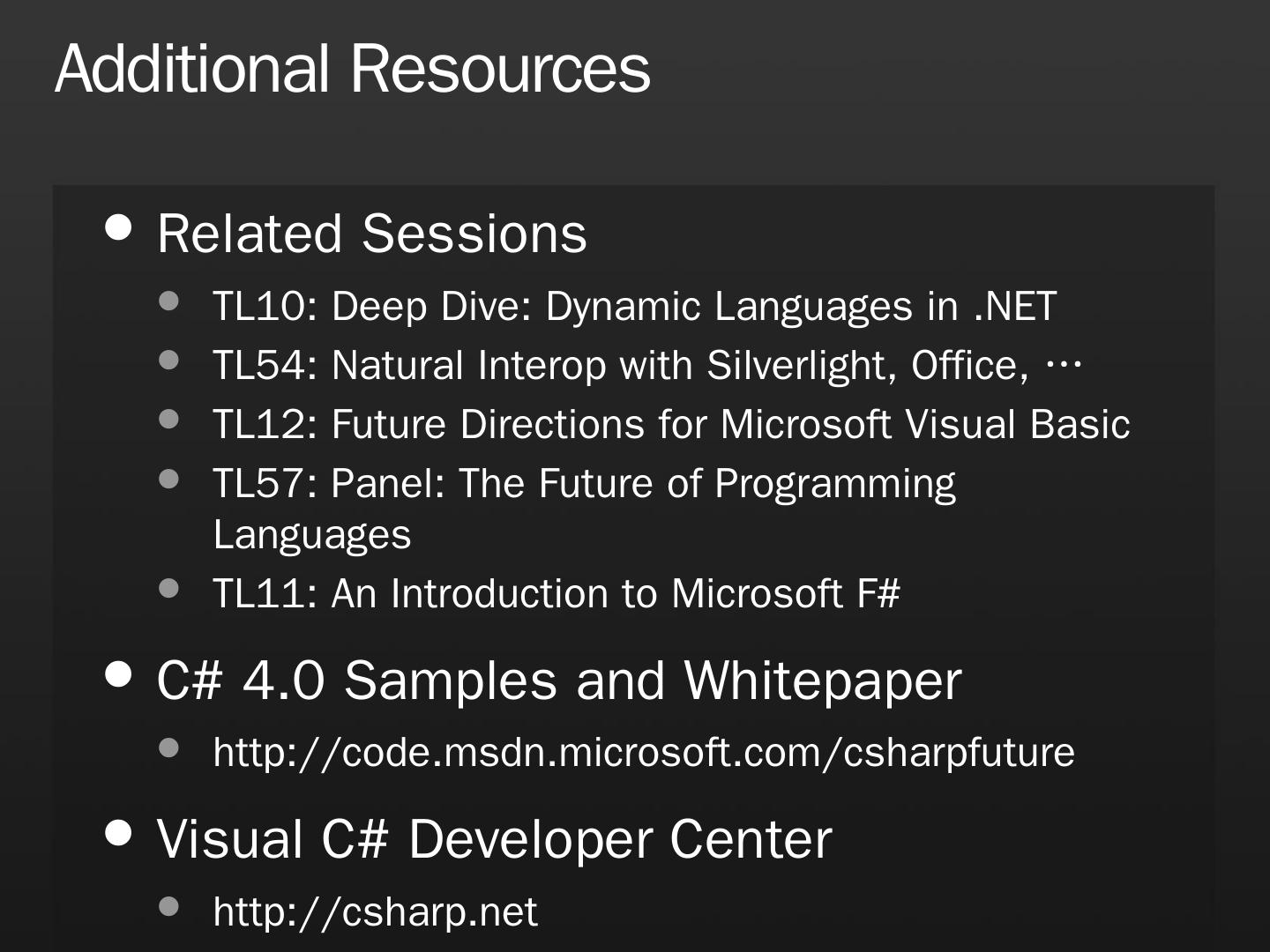Screen dimensions: 1270x952
Task: Click the small bullet before TL54
Action: coord(169,360)
